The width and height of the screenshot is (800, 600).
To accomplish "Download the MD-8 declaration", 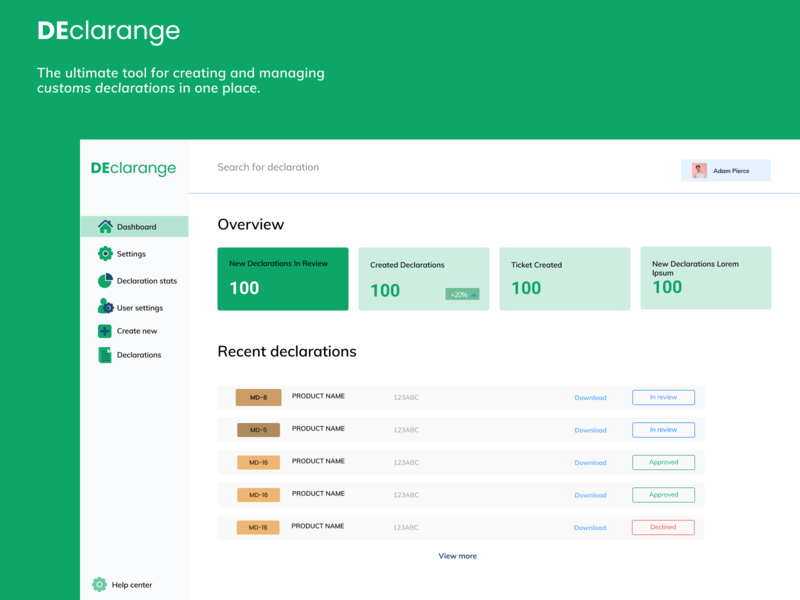I will (x=590, y=398).
